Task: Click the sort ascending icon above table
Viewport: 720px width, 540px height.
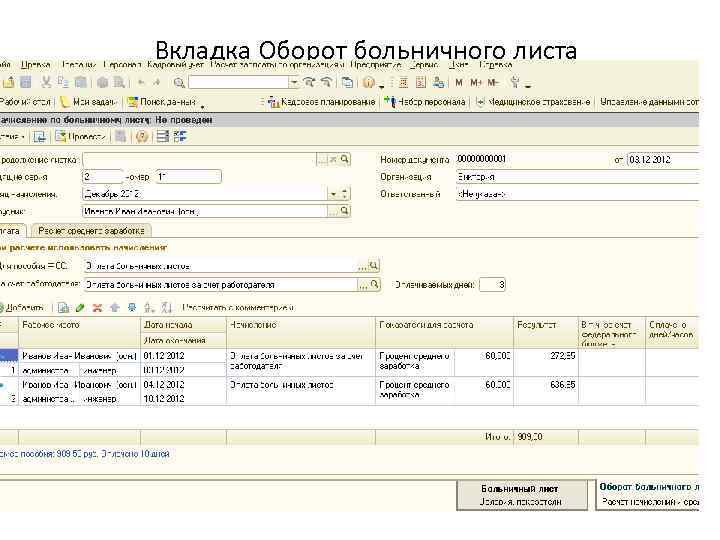Action: point(149,308)
